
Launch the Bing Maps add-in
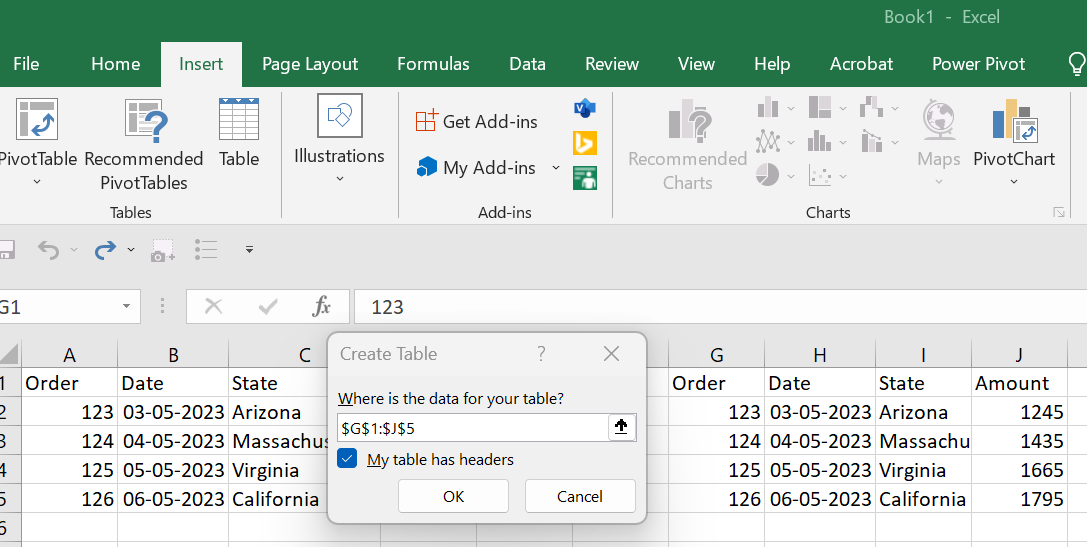pos(585,143)
